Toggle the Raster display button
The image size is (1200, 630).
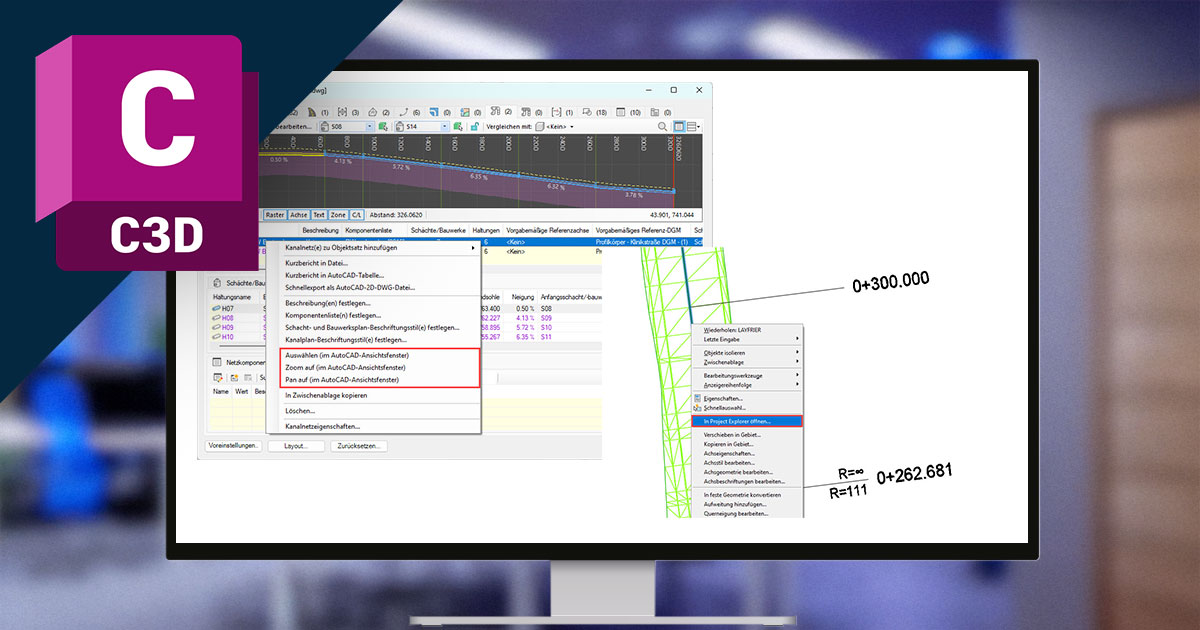(x=274, y=214)
